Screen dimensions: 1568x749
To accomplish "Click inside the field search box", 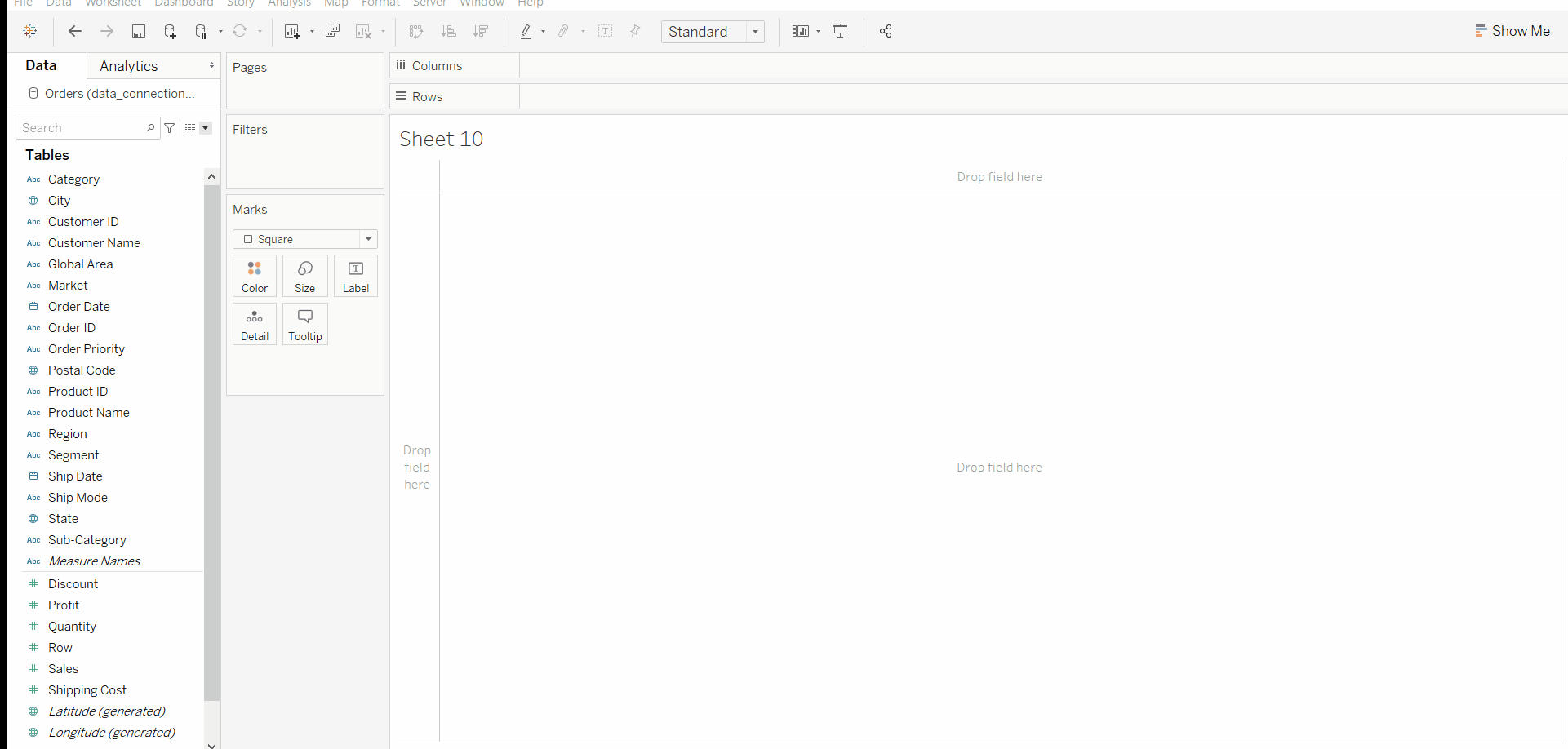I will coord(82,128).
